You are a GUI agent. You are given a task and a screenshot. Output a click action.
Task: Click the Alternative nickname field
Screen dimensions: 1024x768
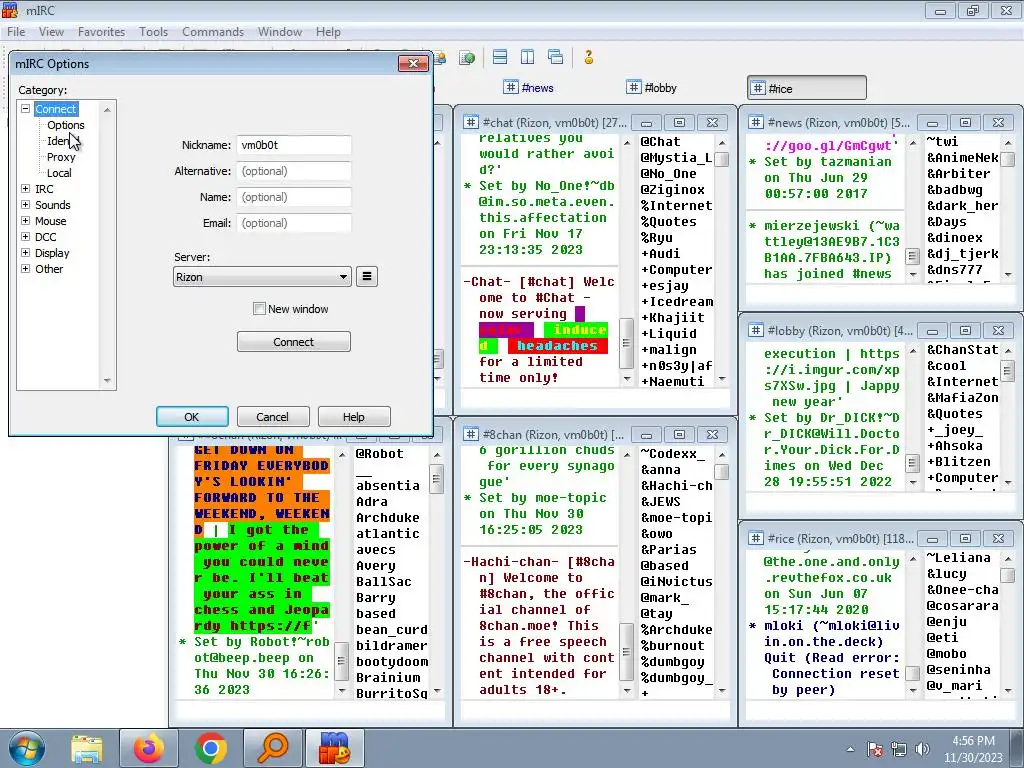coord(294,171)
